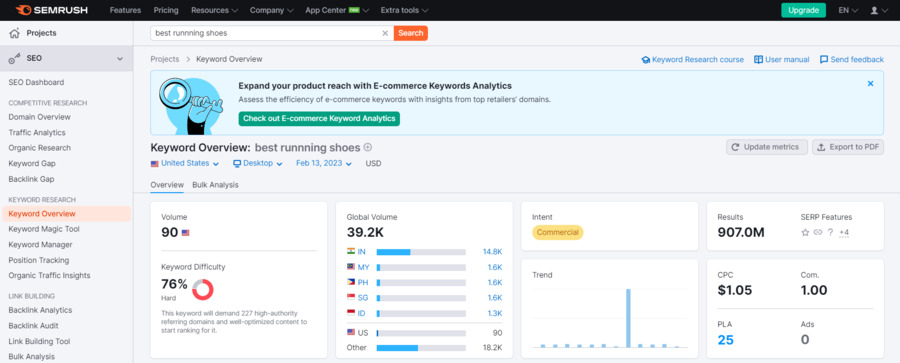Open Backlink Gap in sidebar
900x363 pixels.
(x=31, y=179)
